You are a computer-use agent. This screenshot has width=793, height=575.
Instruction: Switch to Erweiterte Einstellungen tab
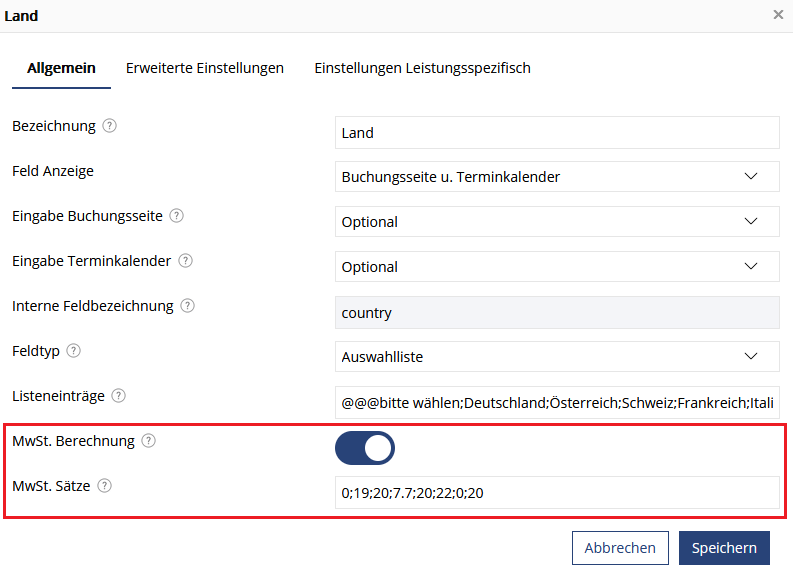click(205, 68)
